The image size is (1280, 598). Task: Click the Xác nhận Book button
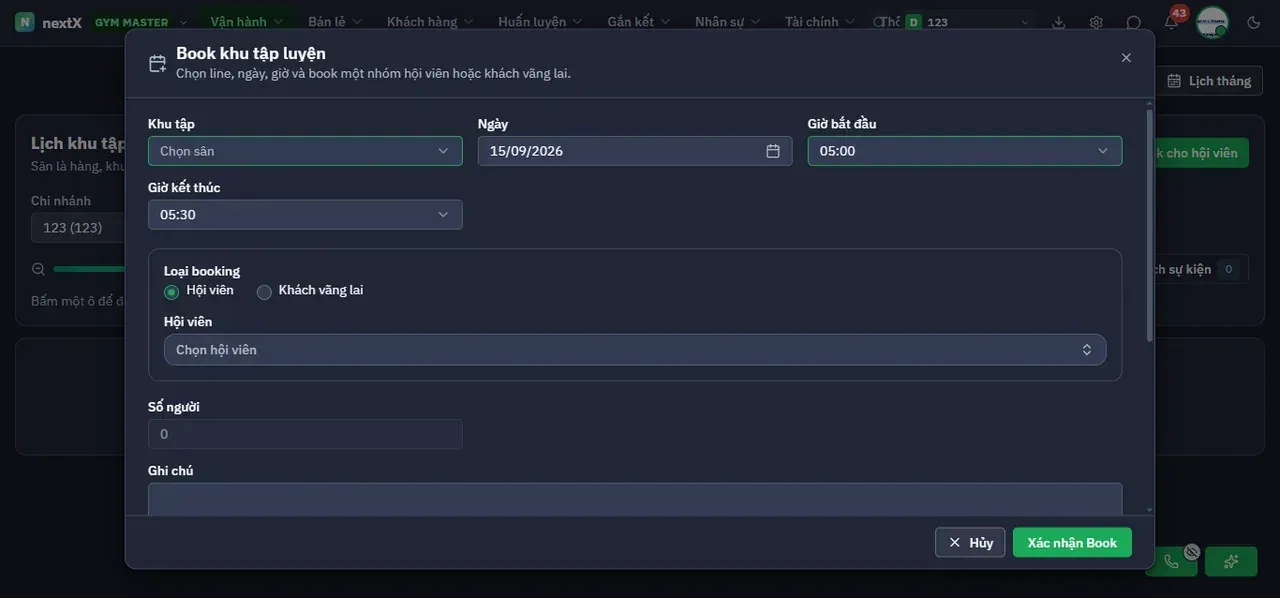pos(1072,542)
